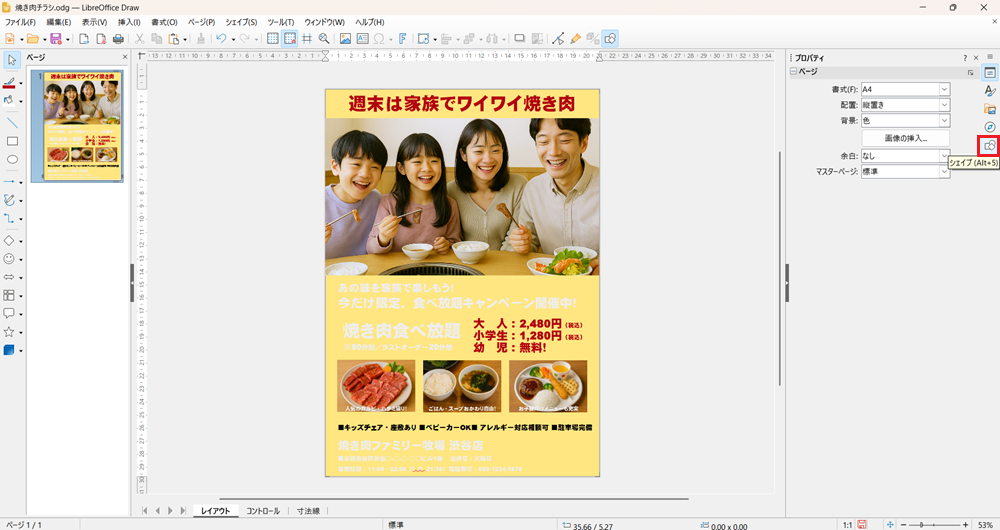The image size is (1000, 530).
Task: Open the Fontwork text icon
Action: tap(402, 39)
